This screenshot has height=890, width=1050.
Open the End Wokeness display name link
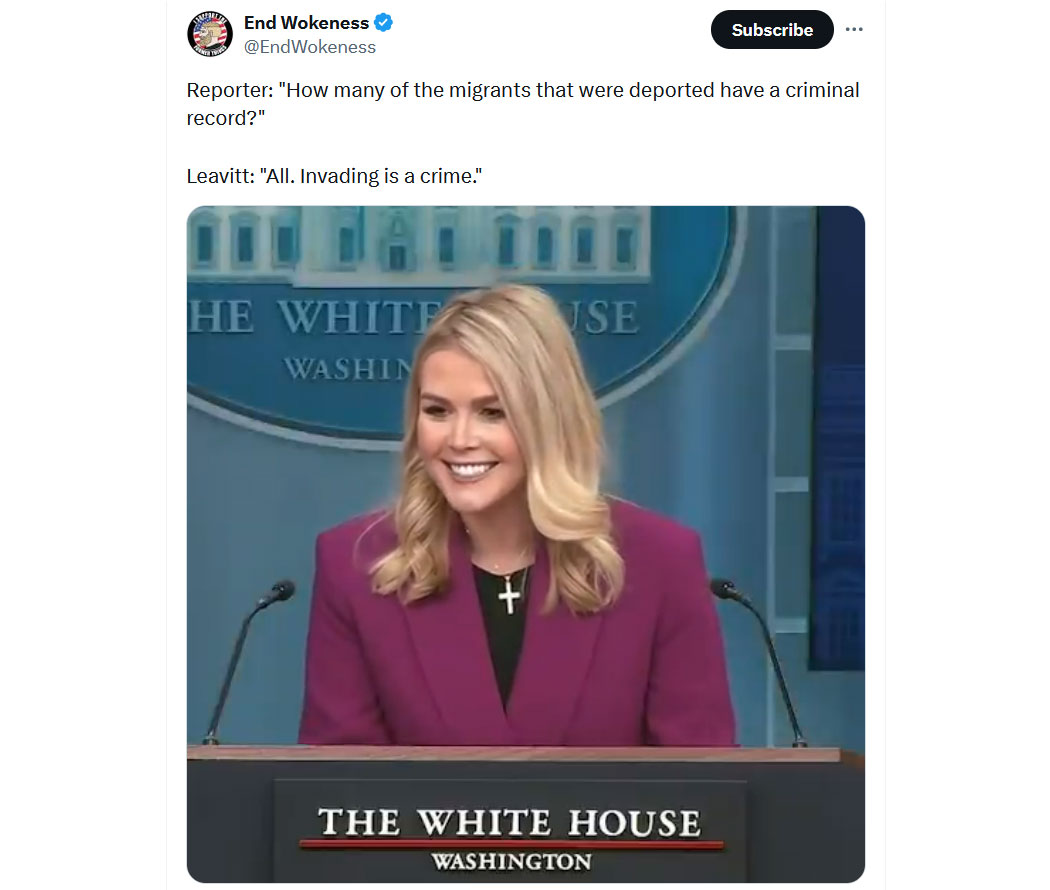306,23
